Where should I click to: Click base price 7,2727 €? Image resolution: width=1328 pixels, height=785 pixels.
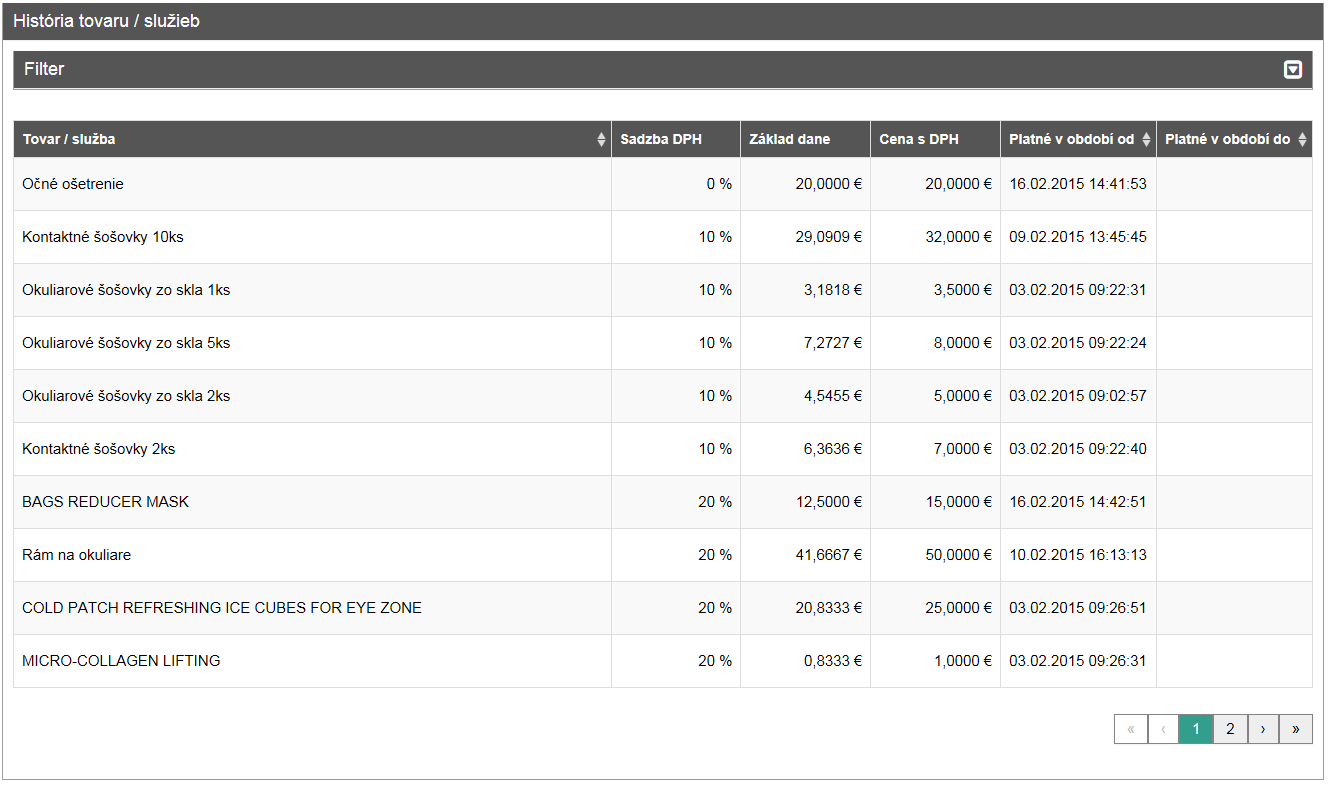832,343
